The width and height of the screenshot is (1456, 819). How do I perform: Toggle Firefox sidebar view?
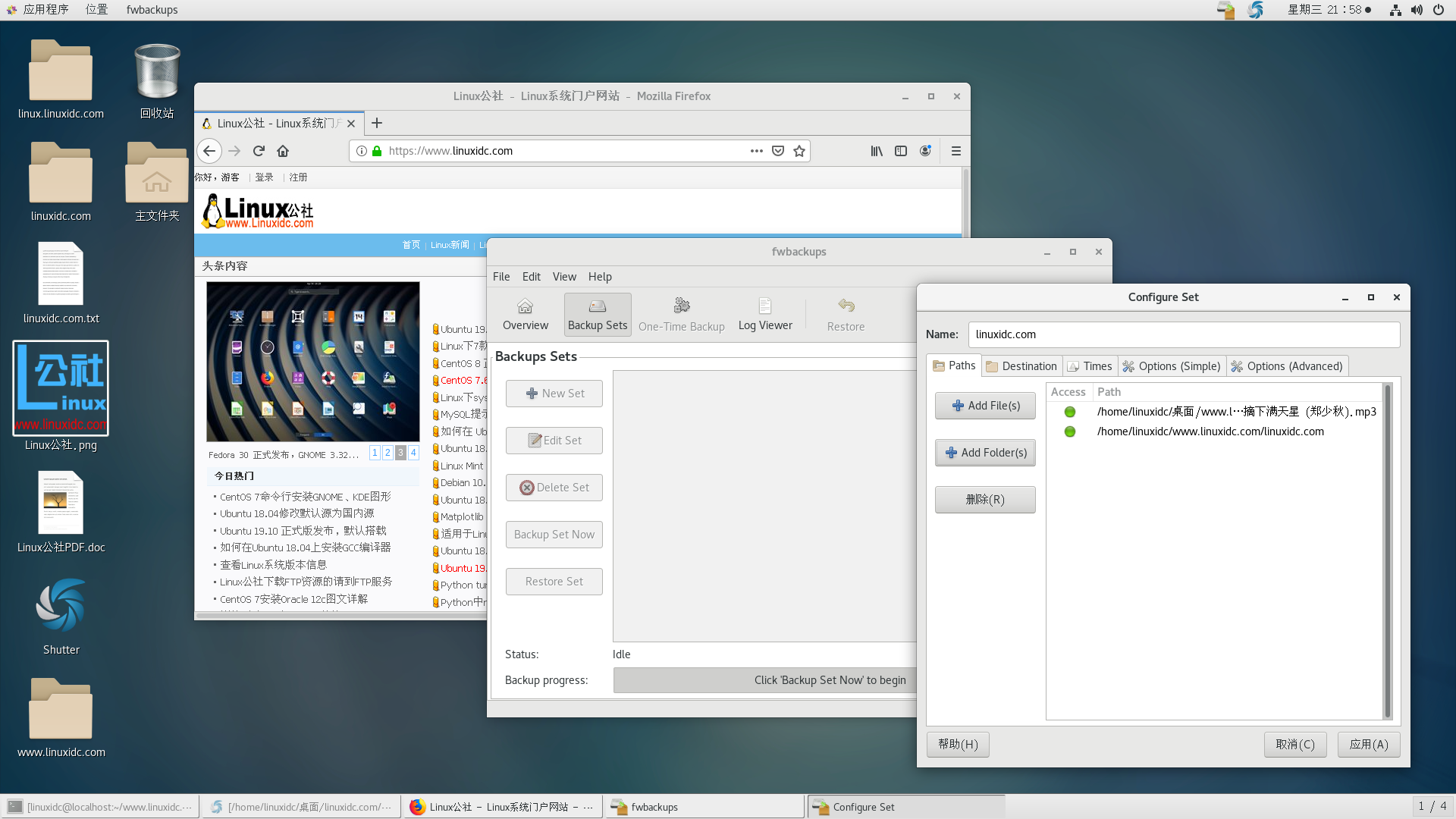click(901, 151)
